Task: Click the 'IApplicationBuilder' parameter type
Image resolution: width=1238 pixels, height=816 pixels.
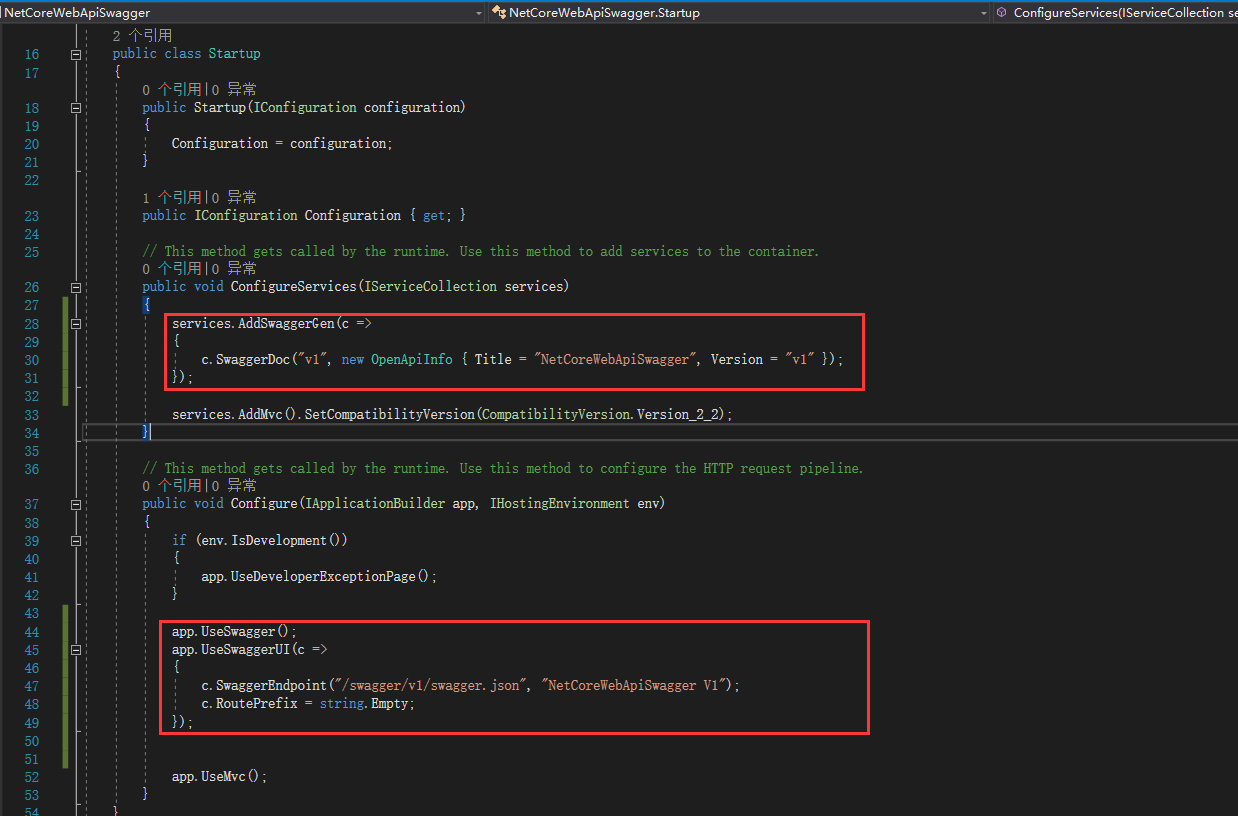Action: click(x=374, y=504)
